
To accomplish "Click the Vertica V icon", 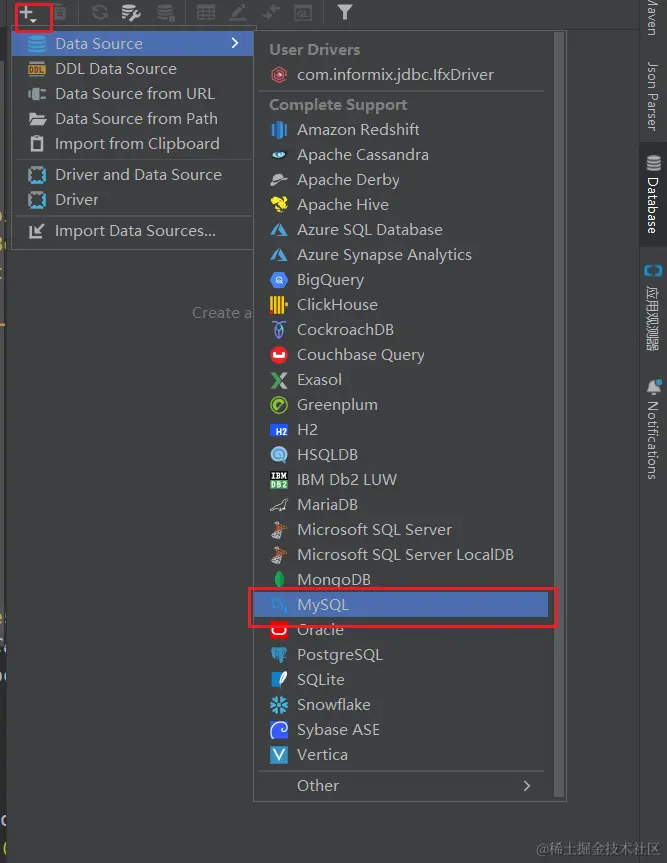I will 279,755.
